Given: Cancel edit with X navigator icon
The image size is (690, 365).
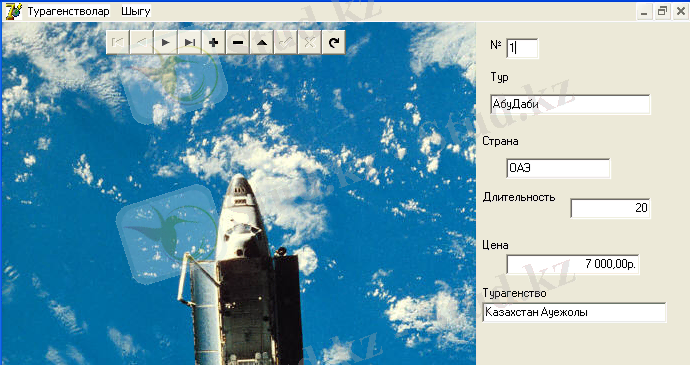Looking at the screenshot, I should coord(309,42).
